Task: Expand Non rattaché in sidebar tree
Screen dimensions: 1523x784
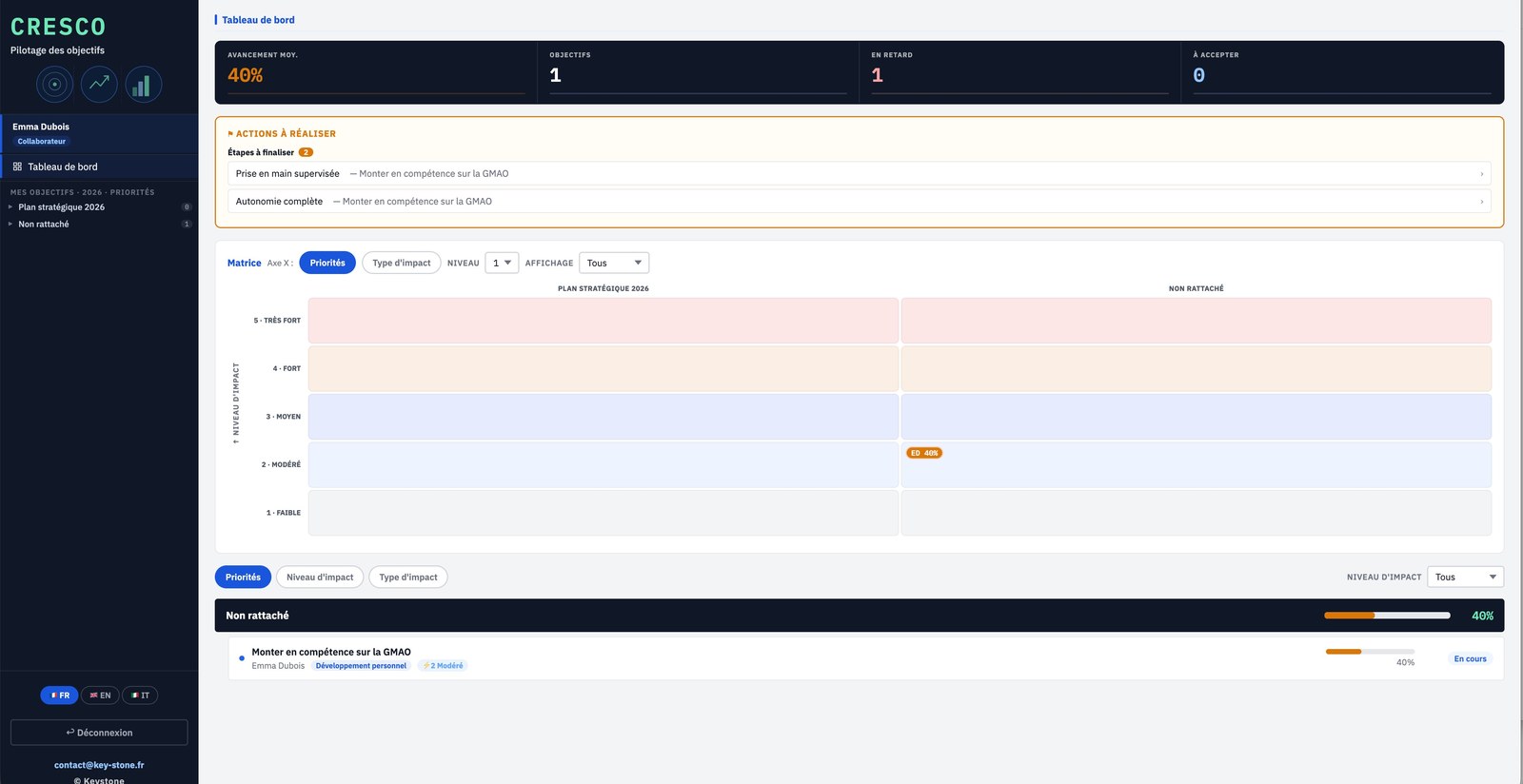Action: (x=10, y=225)
